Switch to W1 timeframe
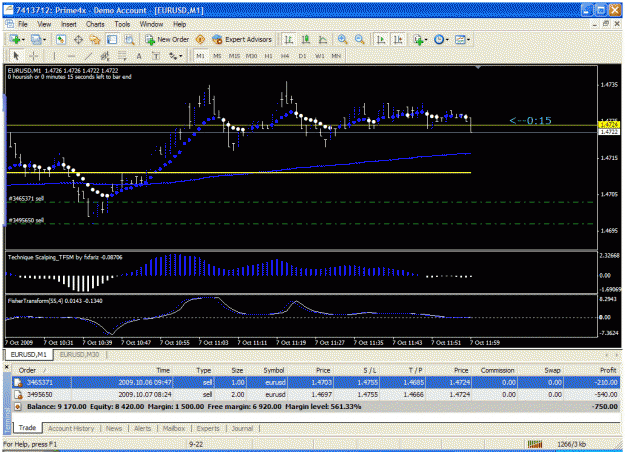 point(320,56)
